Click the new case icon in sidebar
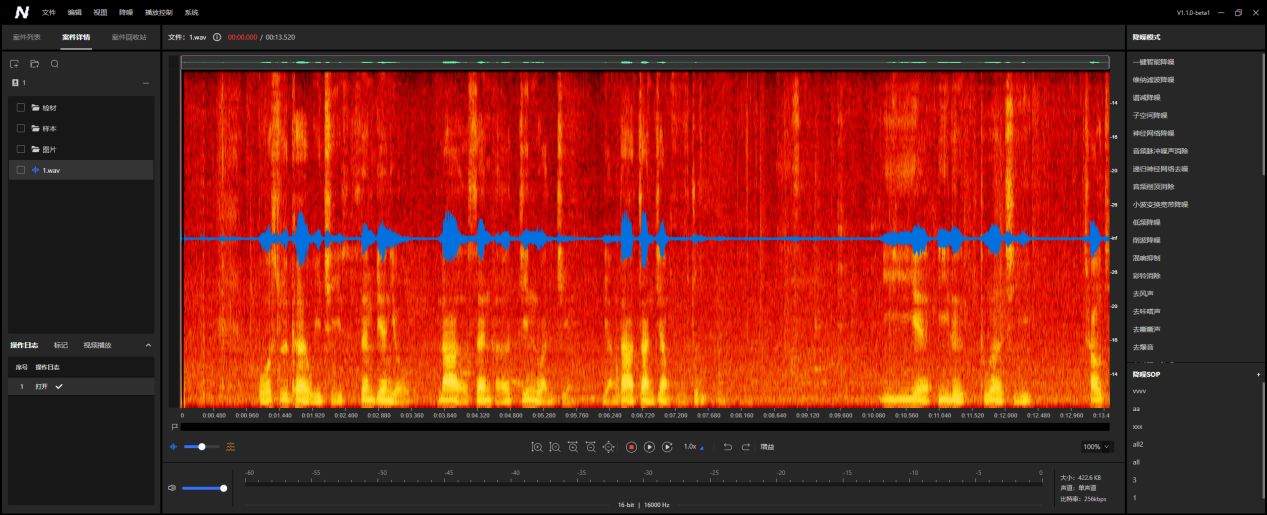 point(15,64)
